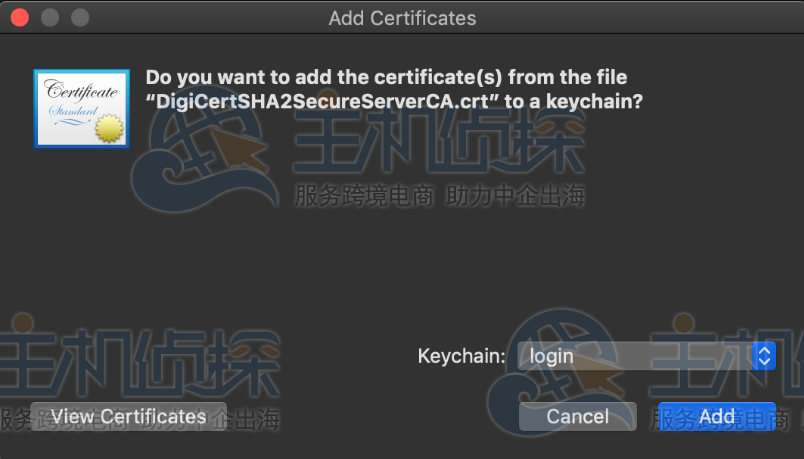Confirm with the Add button

point(717,416)
